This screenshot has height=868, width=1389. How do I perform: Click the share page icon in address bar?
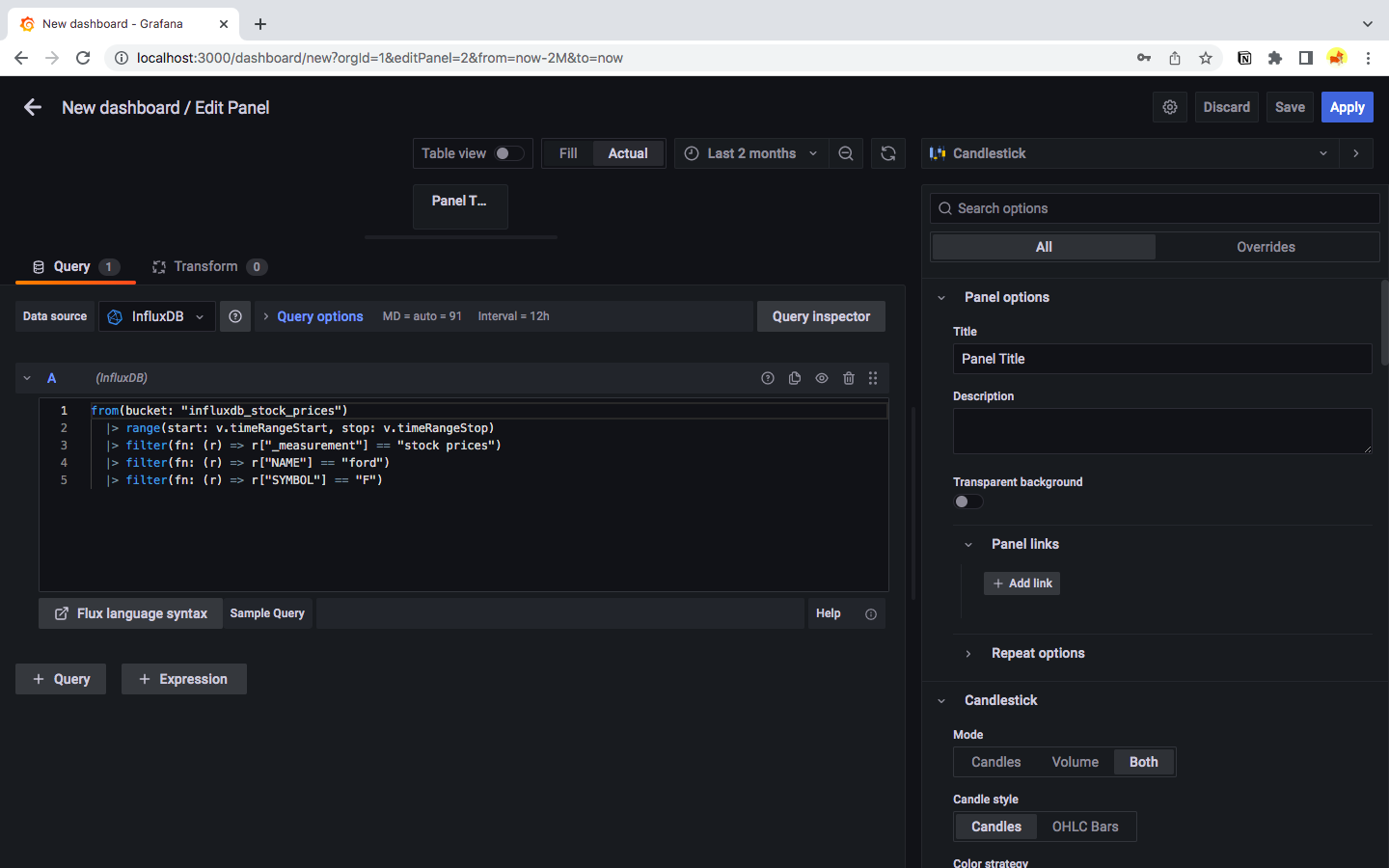tap(1175, 58)
